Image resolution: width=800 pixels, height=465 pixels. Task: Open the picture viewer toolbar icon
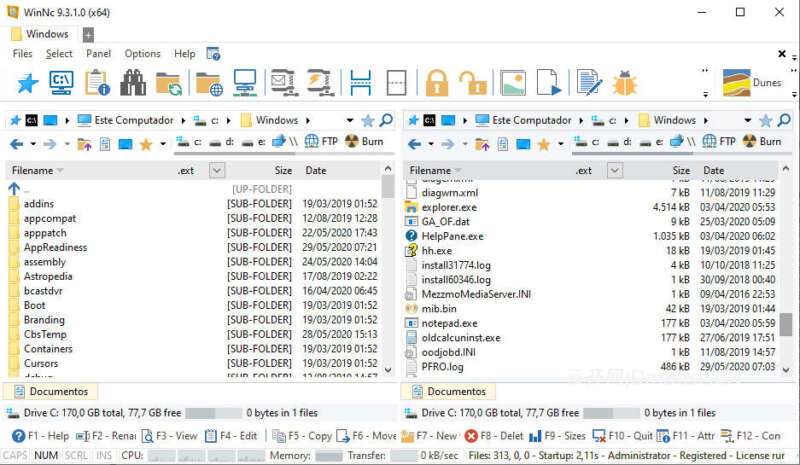click(513, 83)
